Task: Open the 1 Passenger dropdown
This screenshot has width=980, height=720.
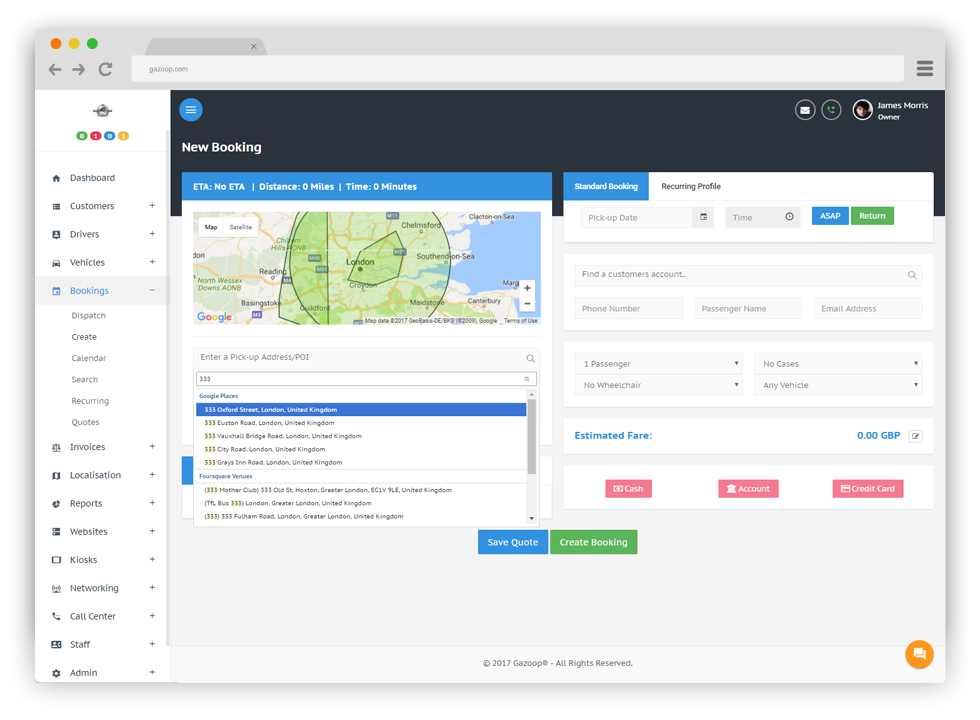Action: (x=659, y=363)
